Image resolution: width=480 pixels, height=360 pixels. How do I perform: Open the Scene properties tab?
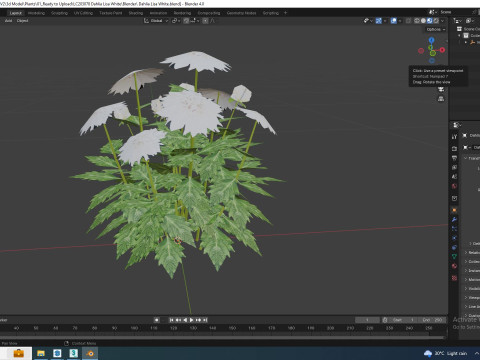(x=454, y=177)
